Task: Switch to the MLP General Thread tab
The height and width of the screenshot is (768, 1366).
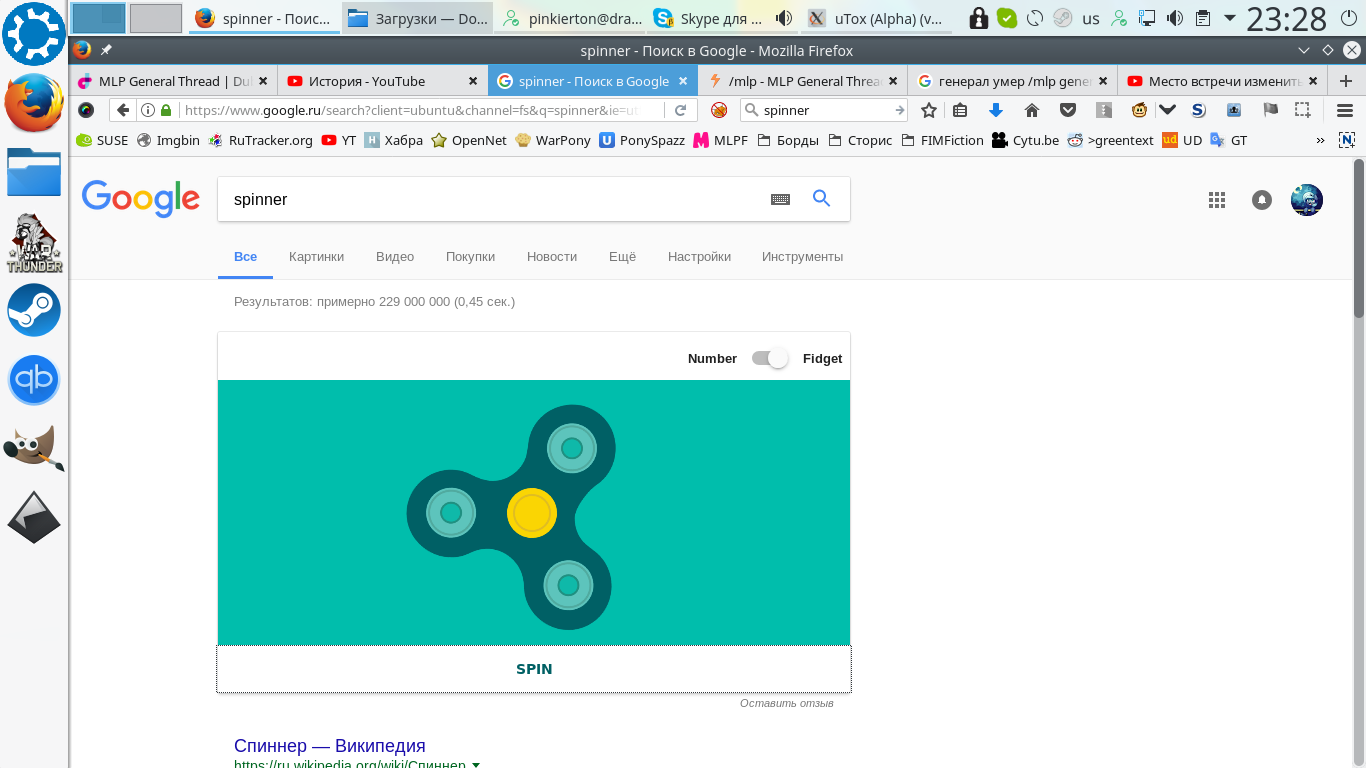Action: click(175, 81)
